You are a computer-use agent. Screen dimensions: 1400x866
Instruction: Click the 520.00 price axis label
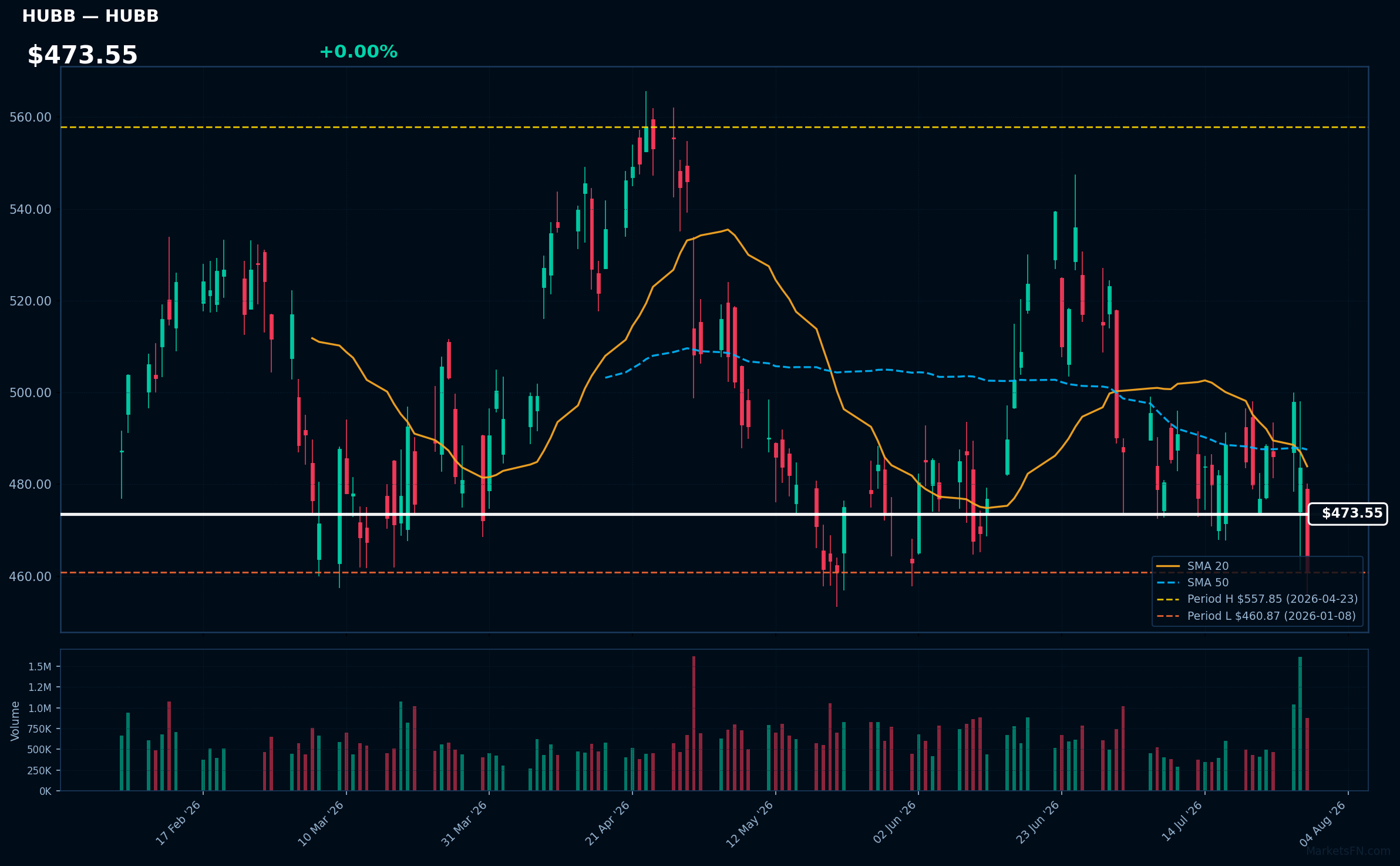[x=31, y=301]
